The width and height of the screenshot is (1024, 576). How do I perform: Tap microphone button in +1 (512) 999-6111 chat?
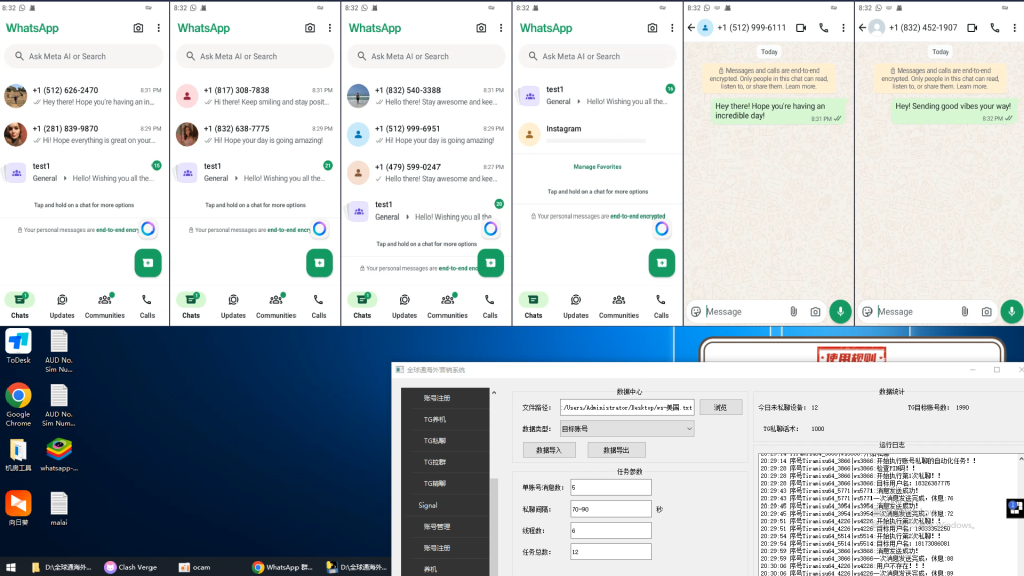(x=840, y=312)
